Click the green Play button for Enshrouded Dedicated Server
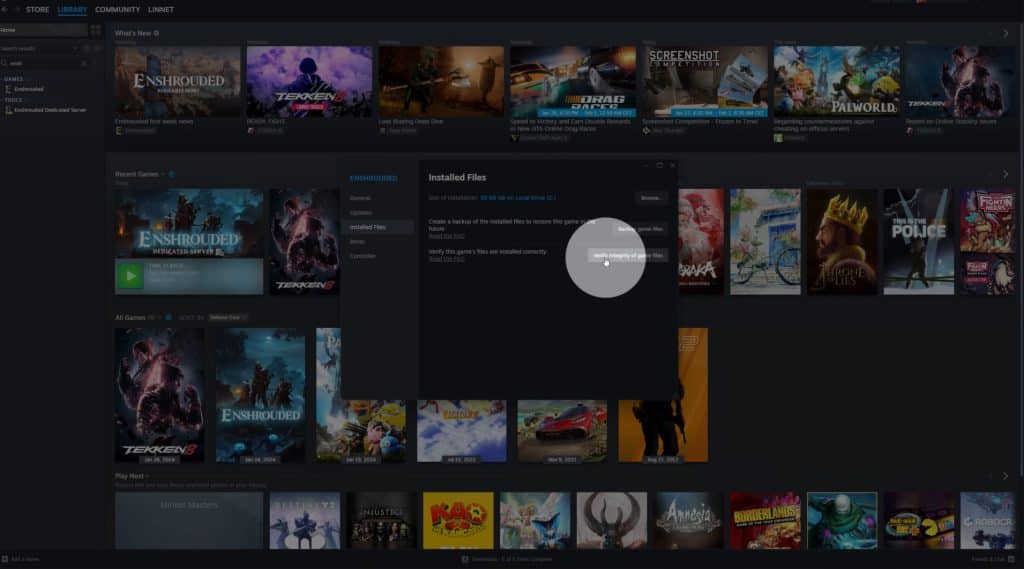Image resolution: width=1024 pixels, height=569 pixels. (130, 276)
